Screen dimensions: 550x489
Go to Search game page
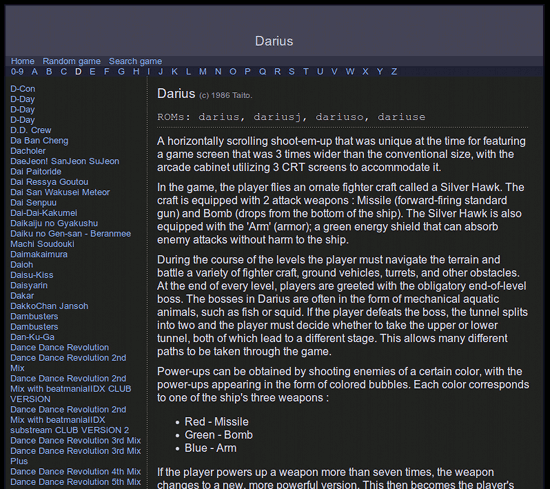[x=135, y=61]
